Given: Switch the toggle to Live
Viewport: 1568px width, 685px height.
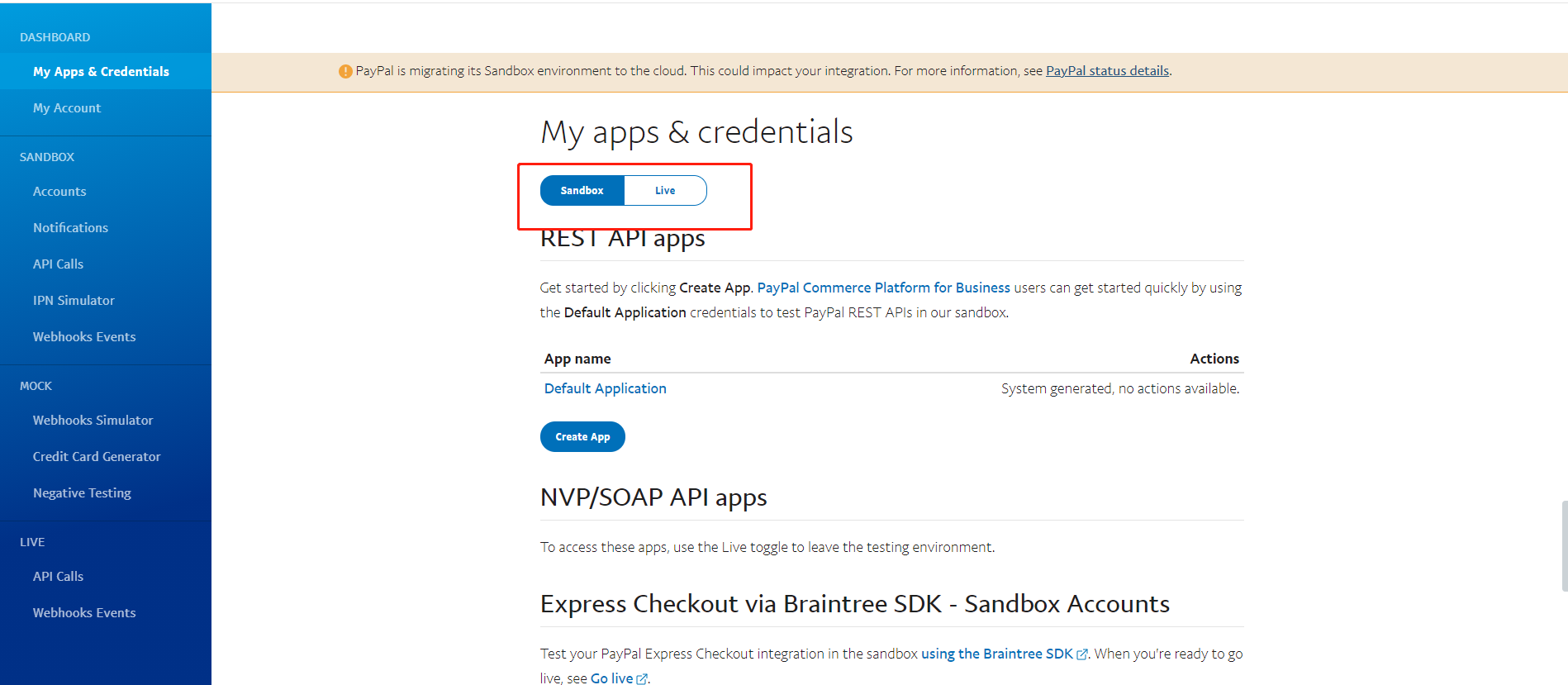Looking at the screenshot, I should pyautogui.click(x=665, y=190).
